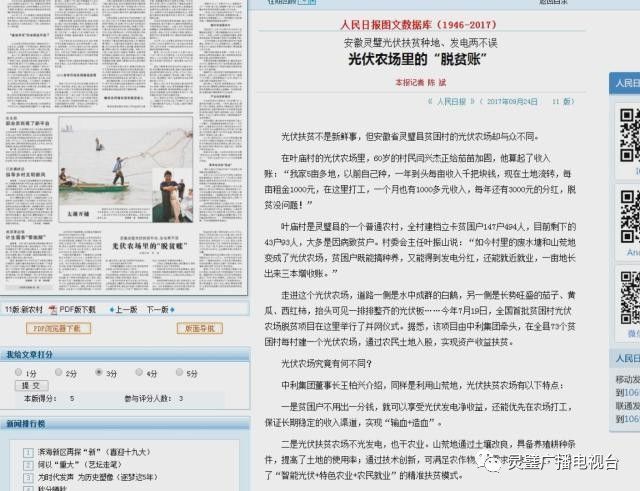Click 光伏农场里的“脱贫账” headline in page thumbnail
The height and width of the screenshot is (491, 640).
pyautogui.click(x=150, y=246)
